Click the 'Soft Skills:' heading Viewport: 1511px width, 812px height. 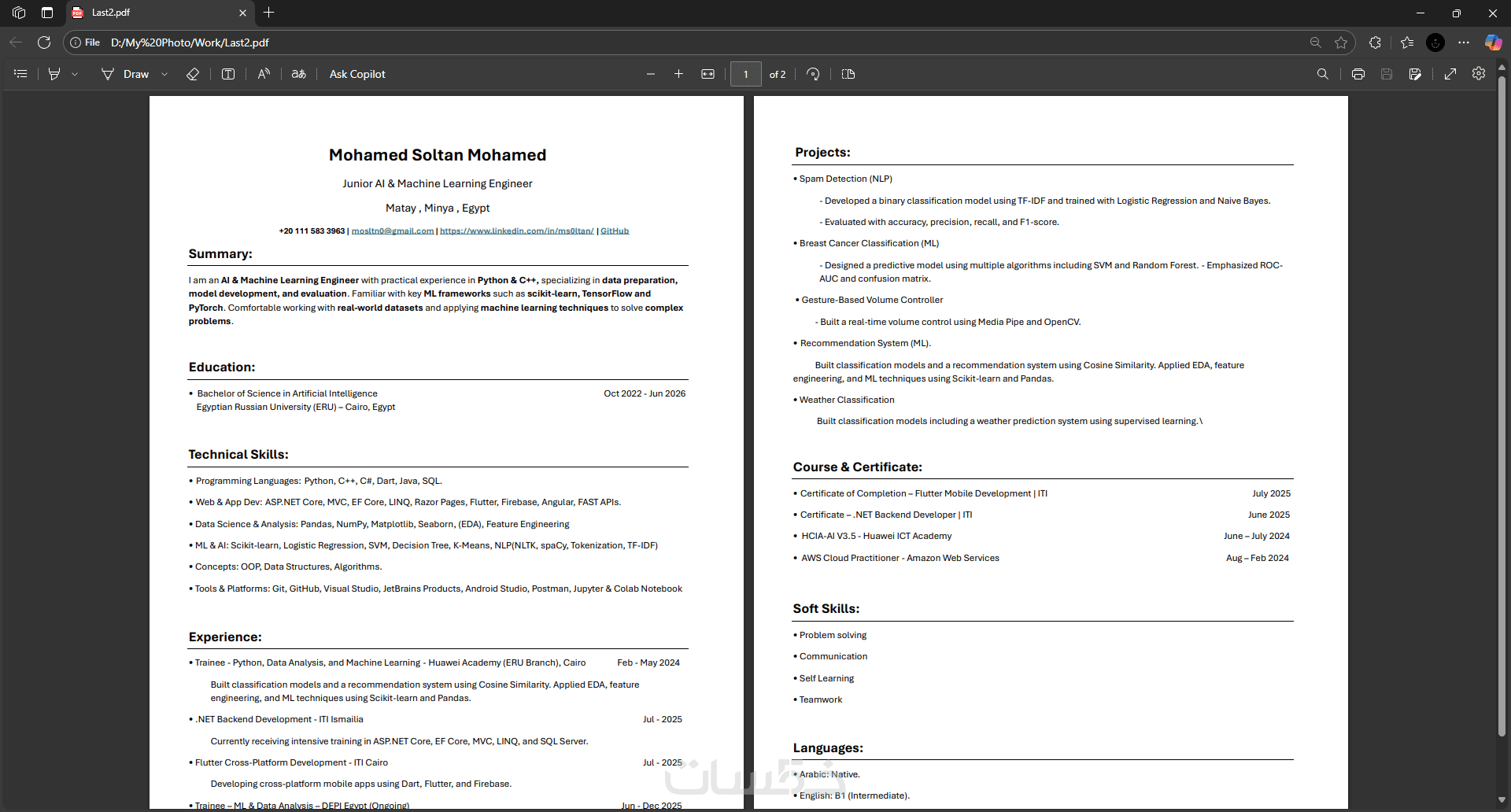coord(826,608)
